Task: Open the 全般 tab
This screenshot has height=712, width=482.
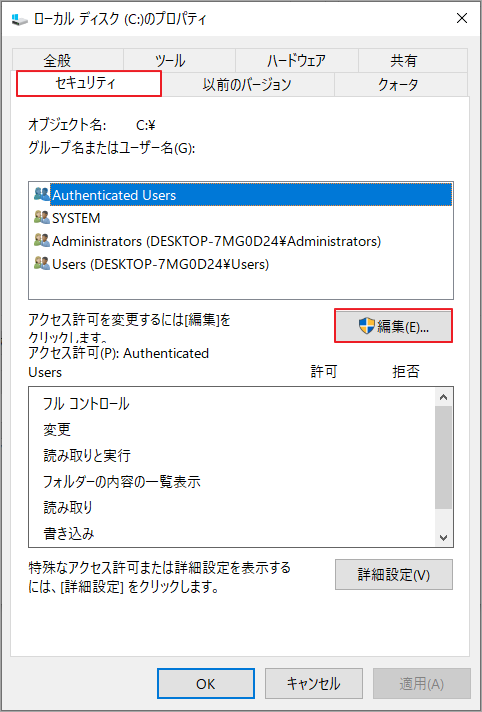Action: [x=68, y=60]
